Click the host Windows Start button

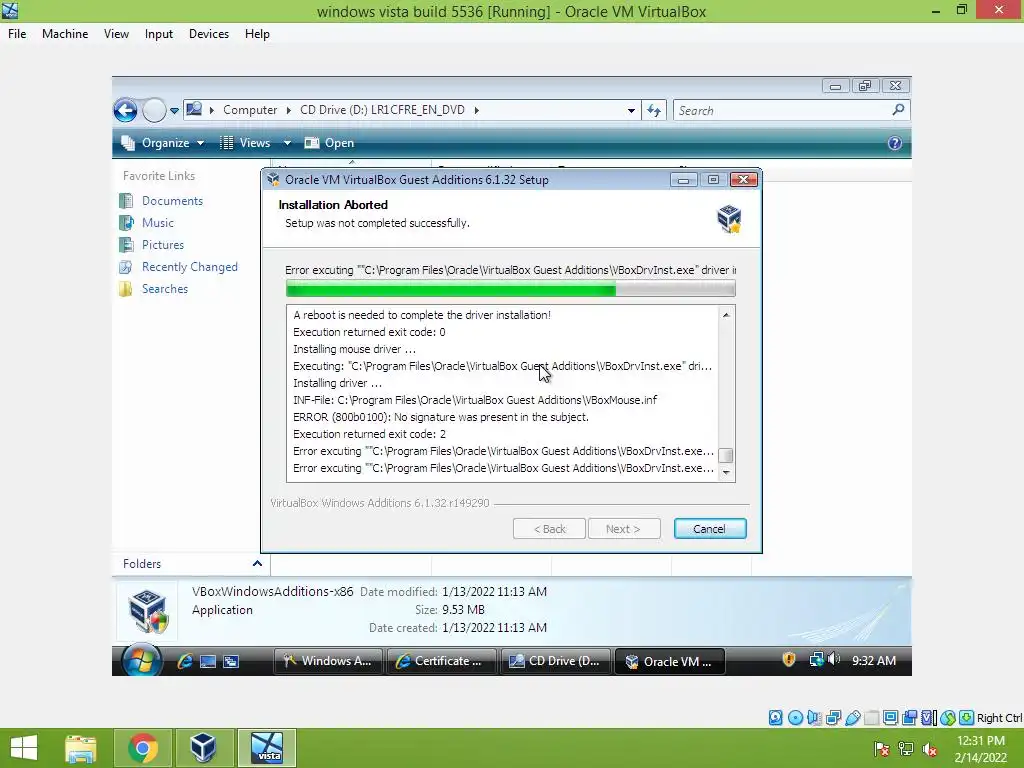click(x=24, y=748)
